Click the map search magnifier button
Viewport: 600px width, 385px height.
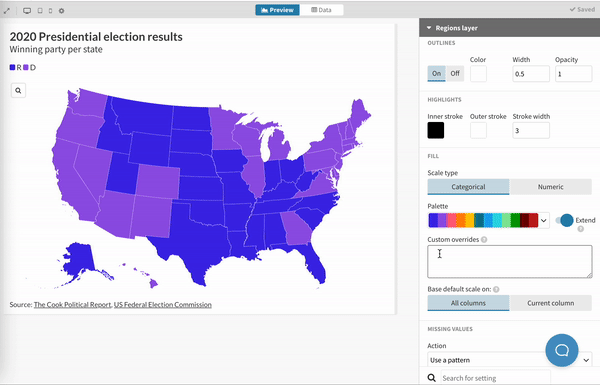[x=18, y=91]
